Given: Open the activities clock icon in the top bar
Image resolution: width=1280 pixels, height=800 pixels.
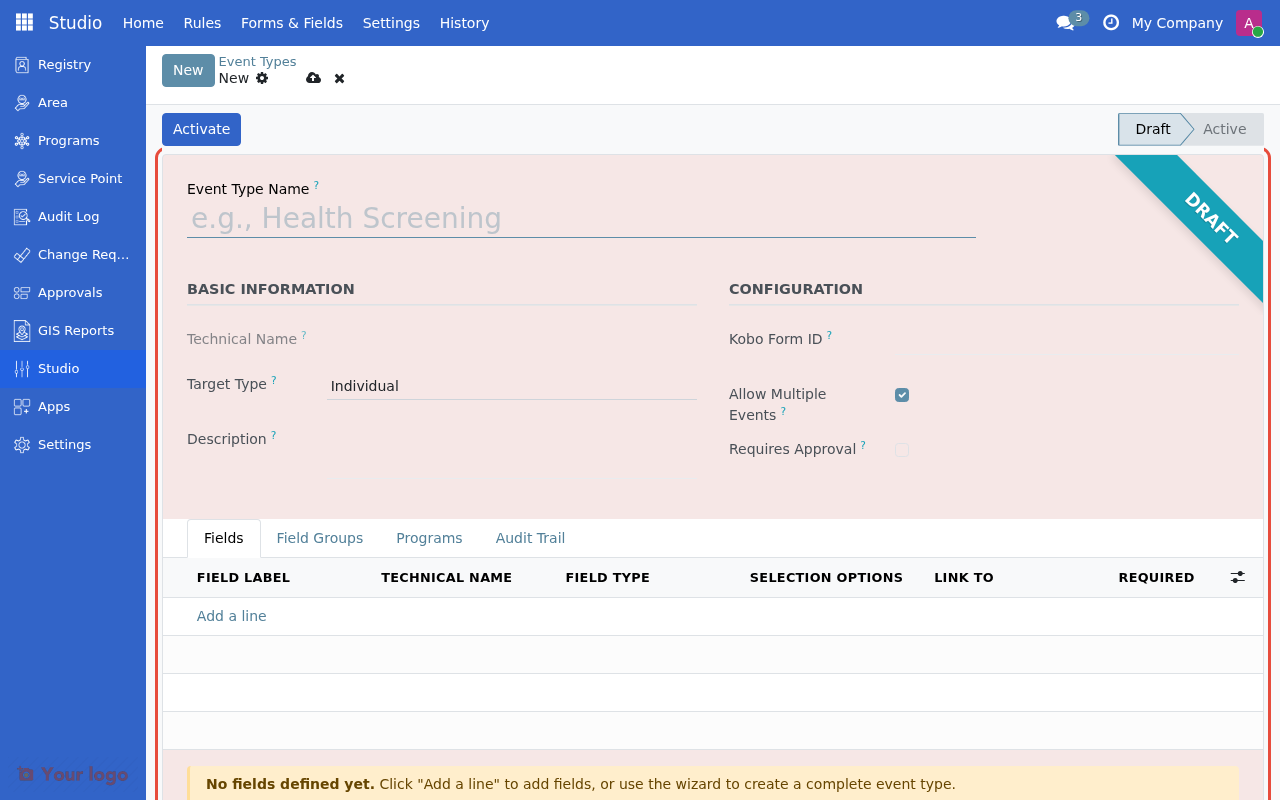Looking at the screenshot, I should tap(1110, 22).
